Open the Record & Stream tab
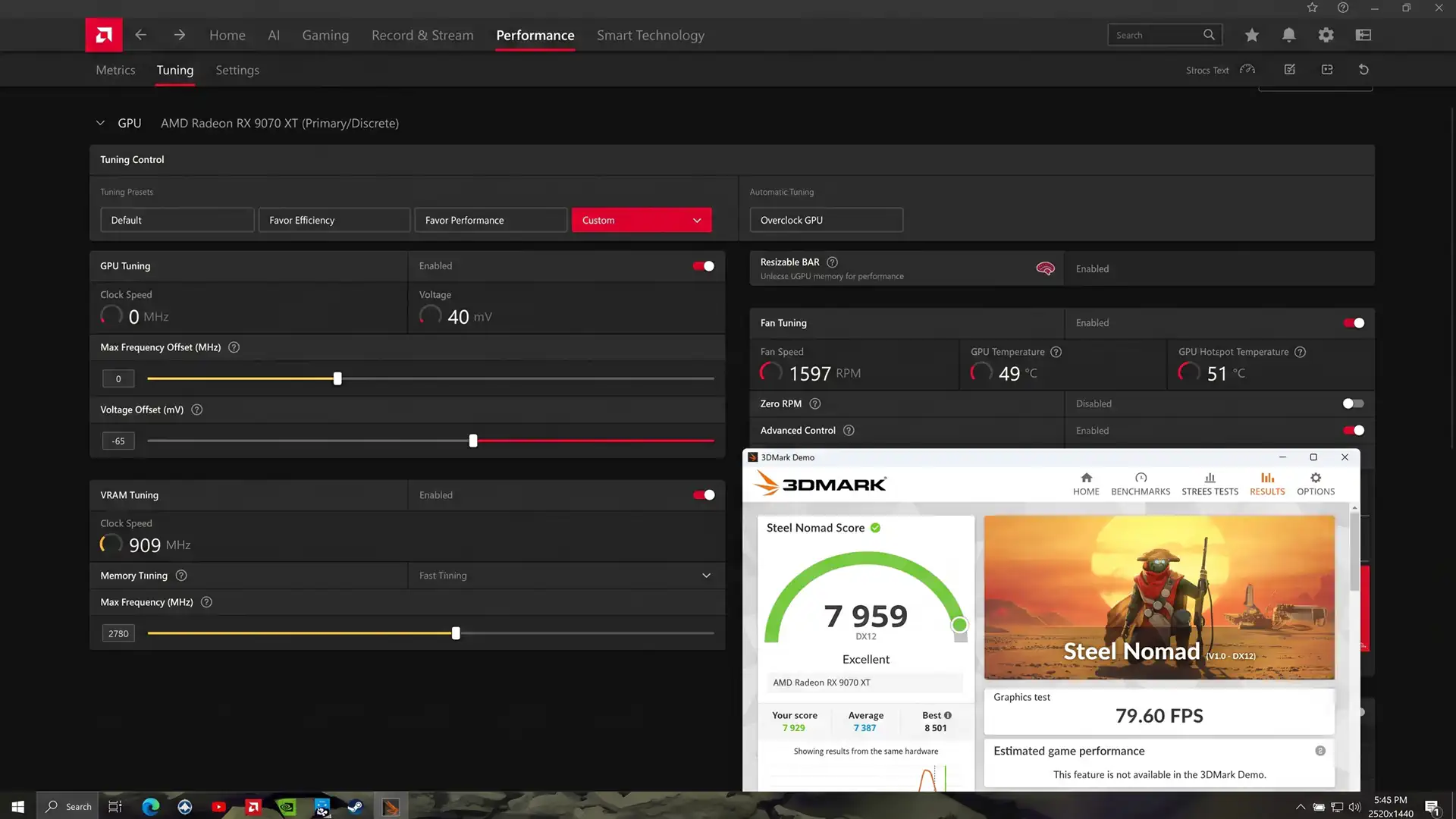1456x819 pixels. point(422,36)
